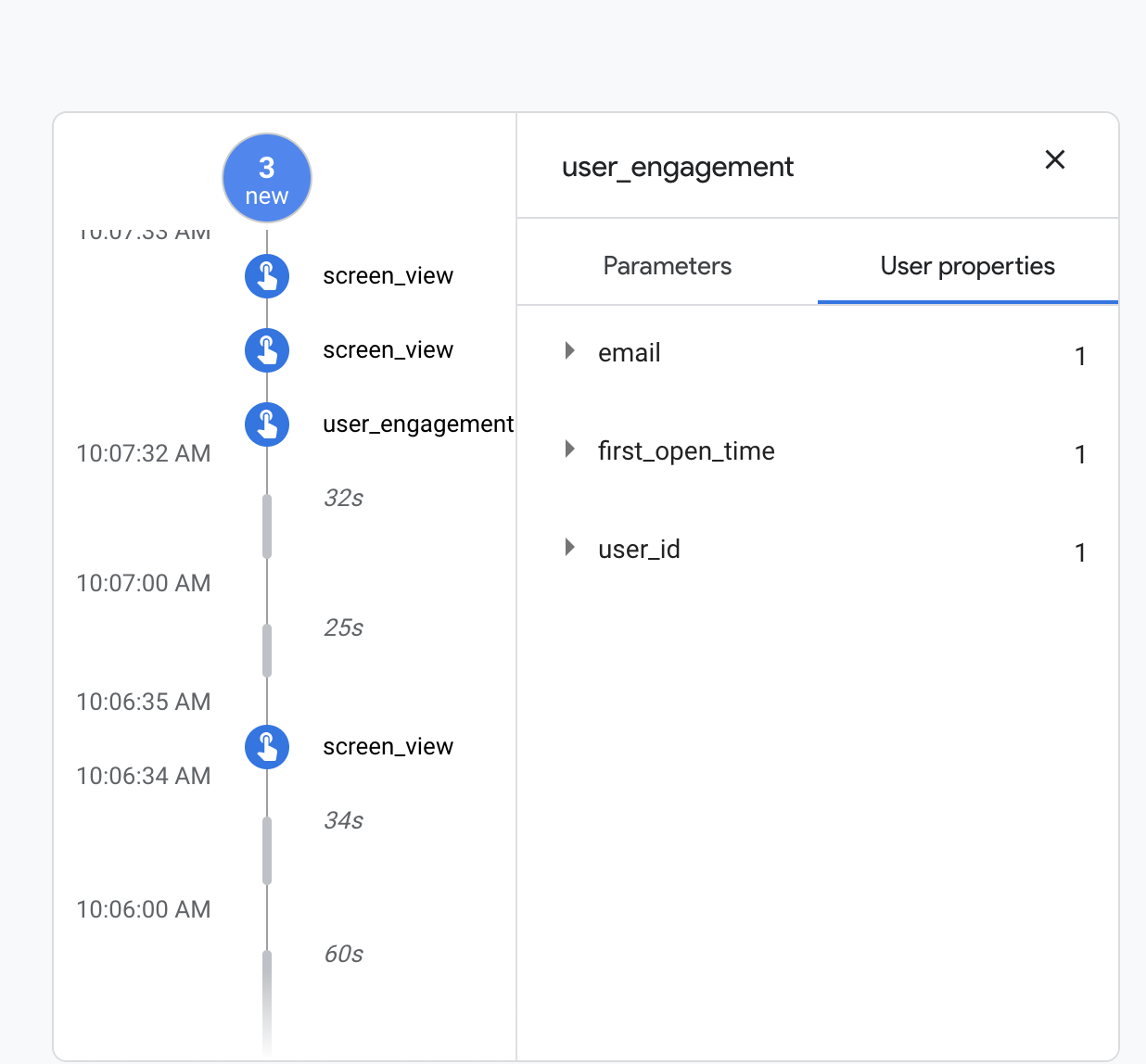This screenshot has width=1146, height=1064.
Task: Select the topmost screen_view event icon
Action: pos(267,276)
